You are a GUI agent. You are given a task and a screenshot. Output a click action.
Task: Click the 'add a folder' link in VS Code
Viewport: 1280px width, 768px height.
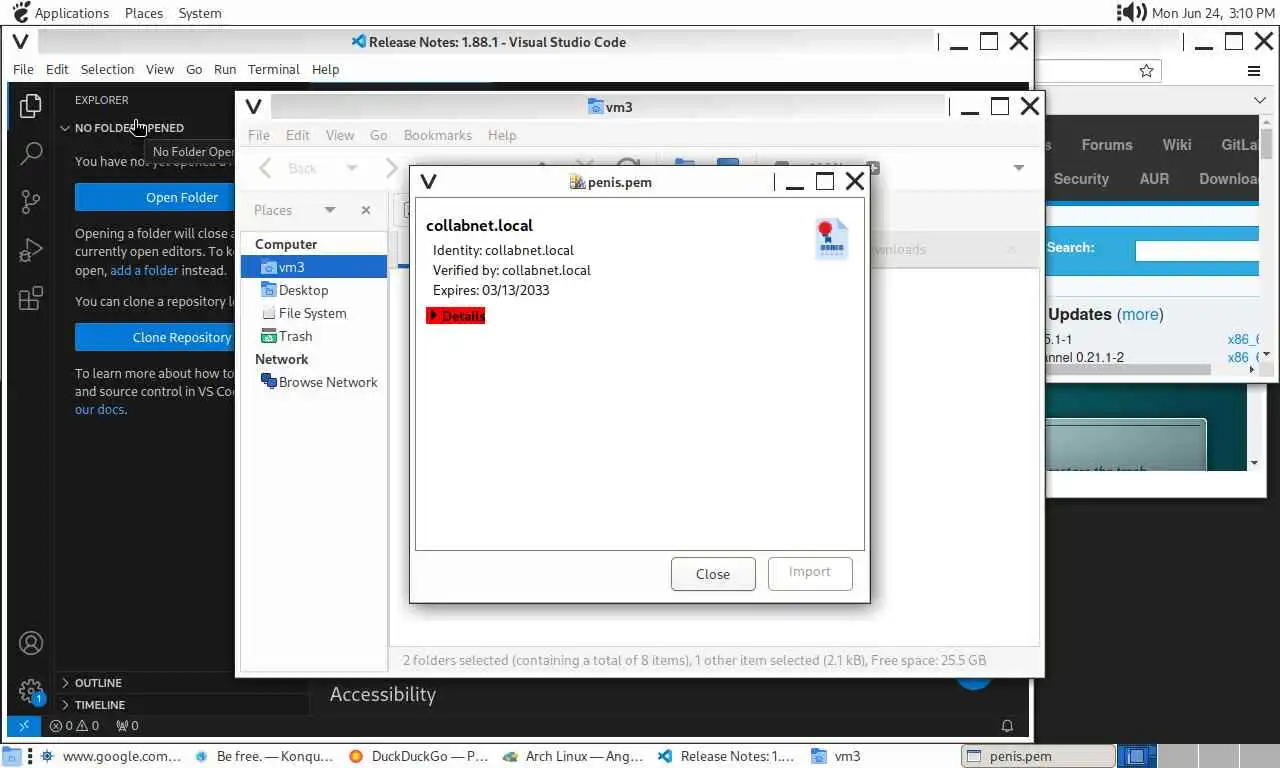click(x=144, y=270)
